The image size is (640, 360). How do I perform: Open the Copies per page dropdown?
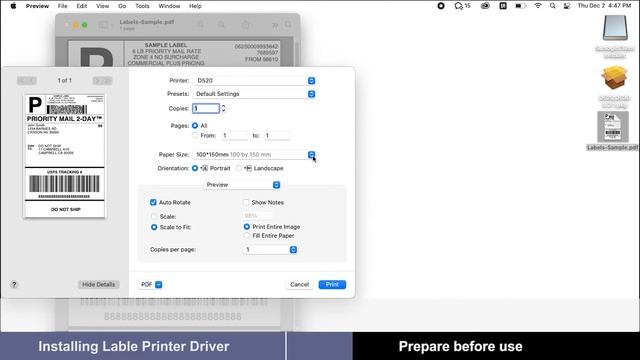[x=270, y=249]
